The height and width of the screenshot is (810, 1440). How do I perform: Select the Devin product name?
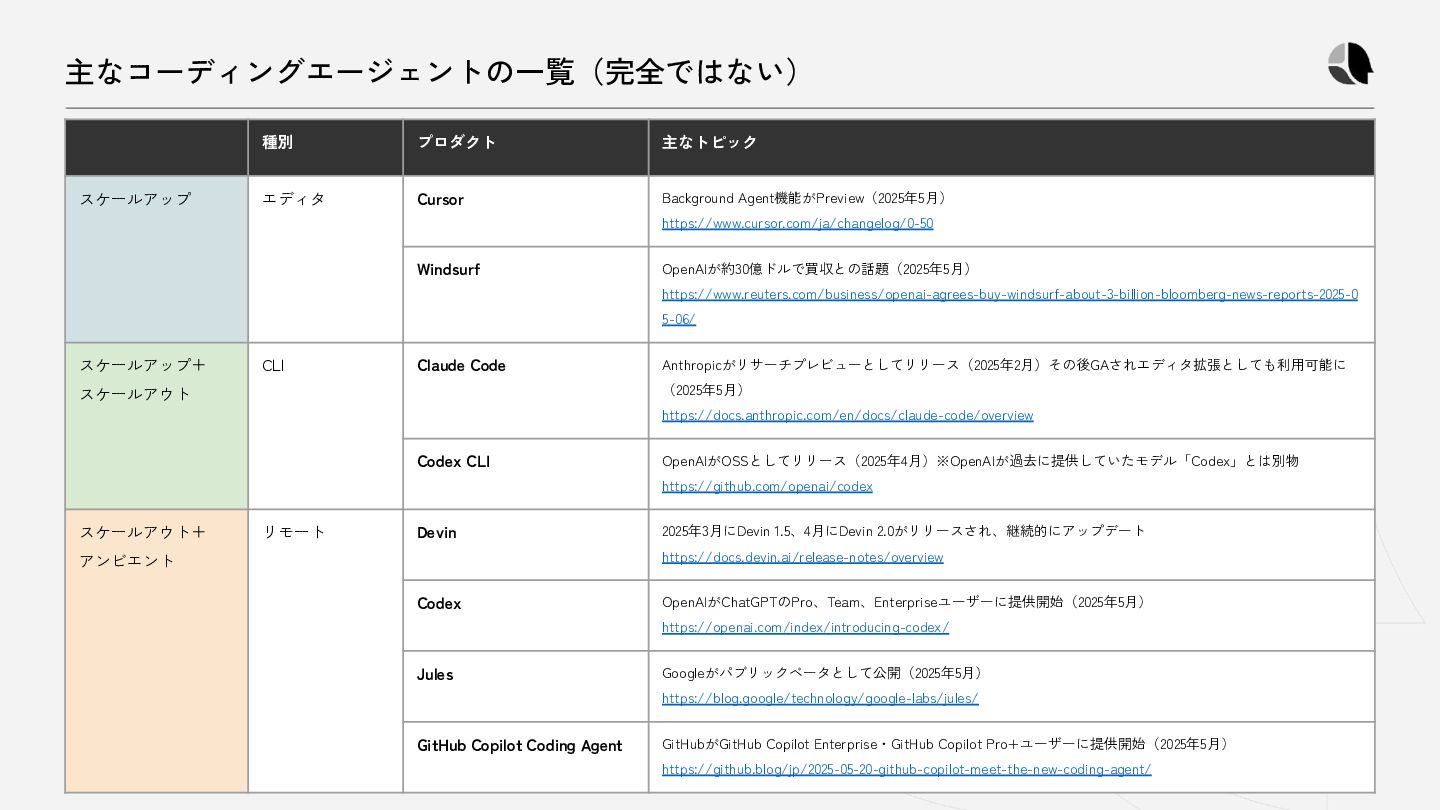pos(437,533)
